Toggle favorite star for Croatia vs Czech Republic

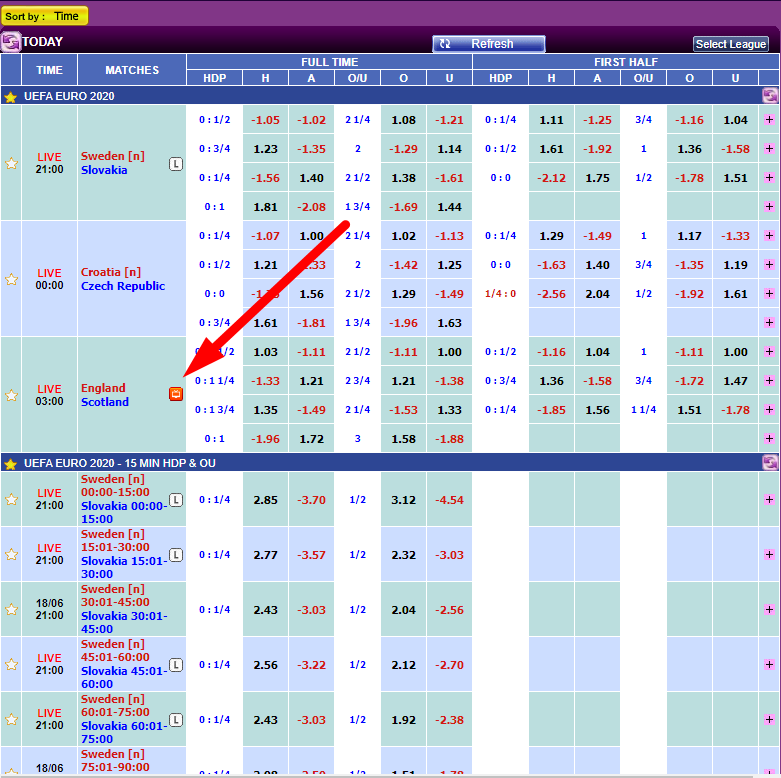11,279
